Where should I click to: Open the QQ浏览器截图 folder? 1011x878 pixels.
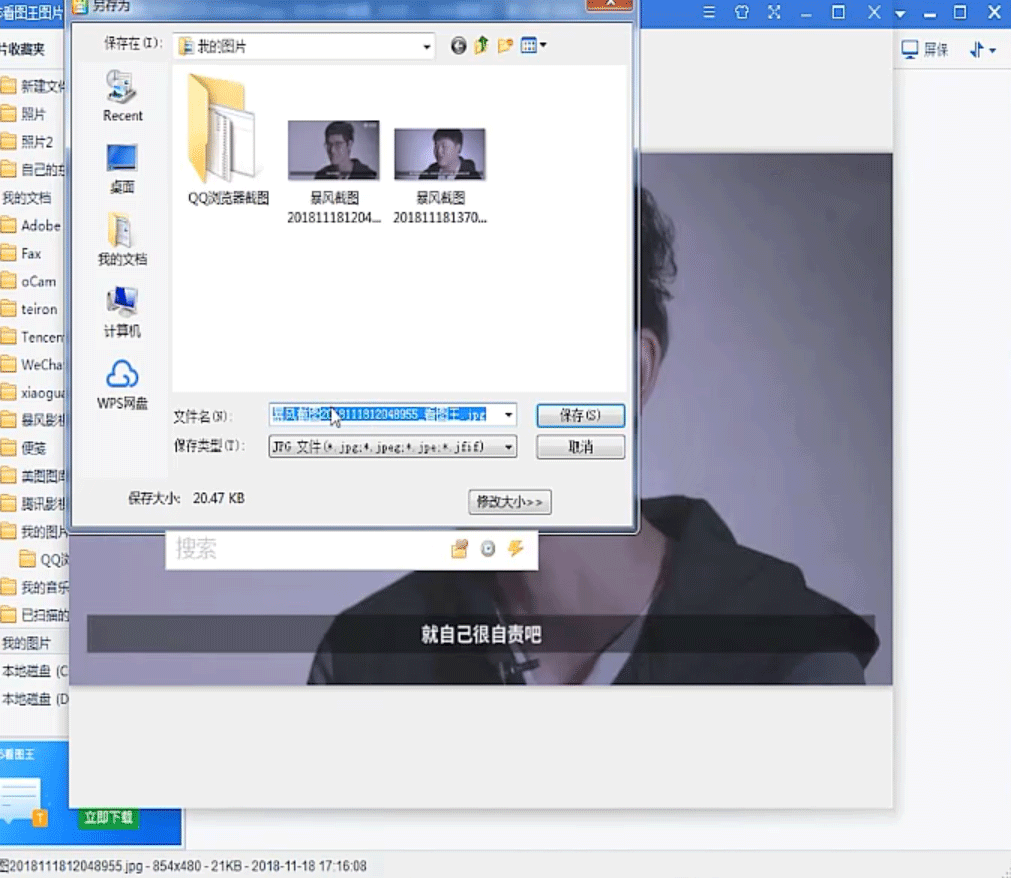point(228,140)
